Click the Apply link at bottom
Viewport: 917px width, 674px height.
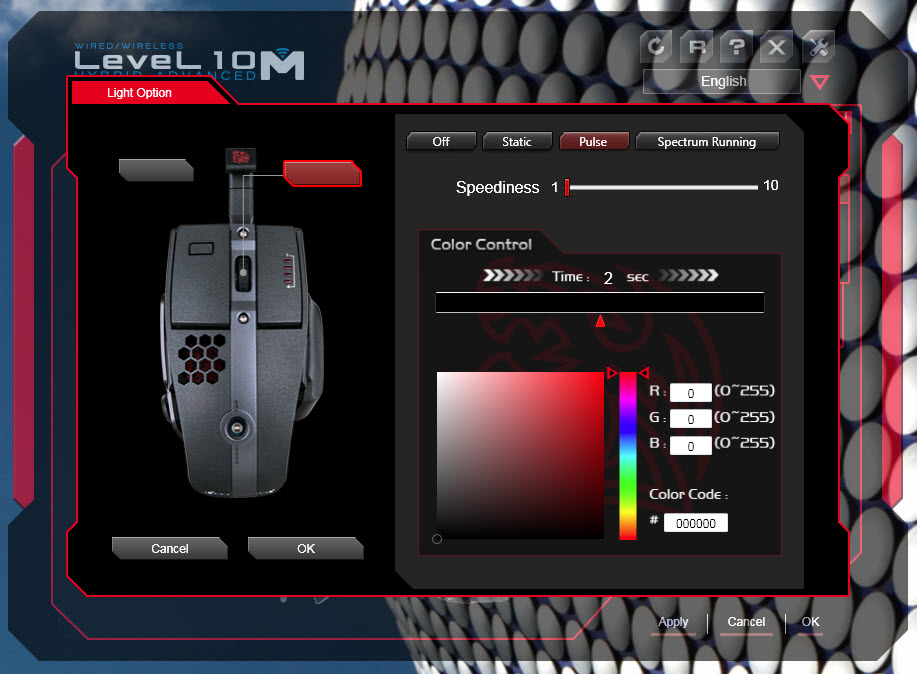click(673, 622)
